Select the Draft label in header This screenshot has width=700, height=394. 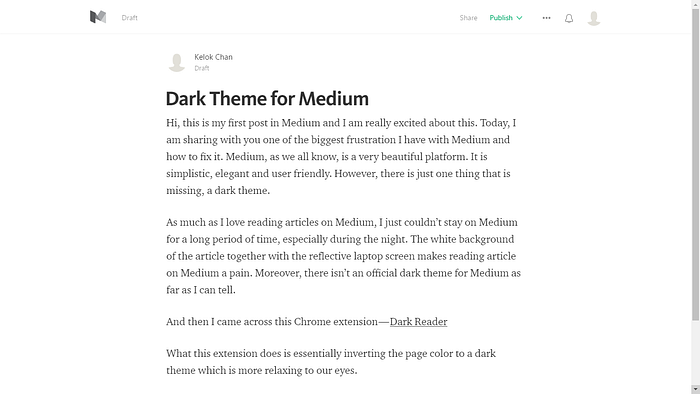(x=129, y=18)
